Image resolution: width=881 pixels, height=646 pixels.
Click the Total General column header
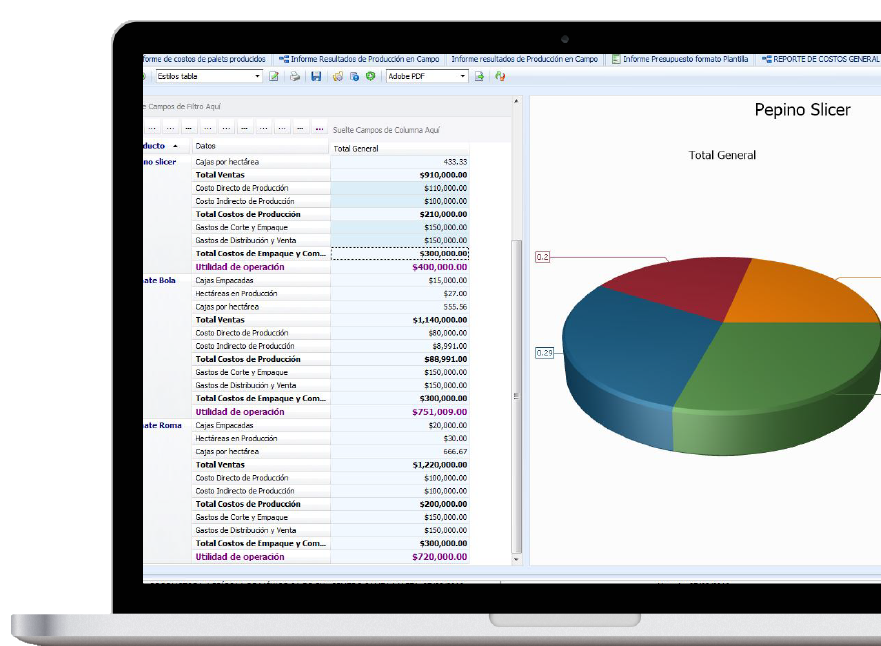point(400,148)
